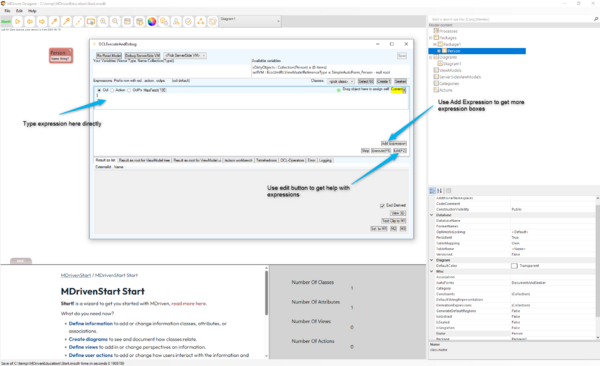Viewport: 600px width, 366px height.
Task: Click the back arrow toolbar icon
Action: point(29,21)
